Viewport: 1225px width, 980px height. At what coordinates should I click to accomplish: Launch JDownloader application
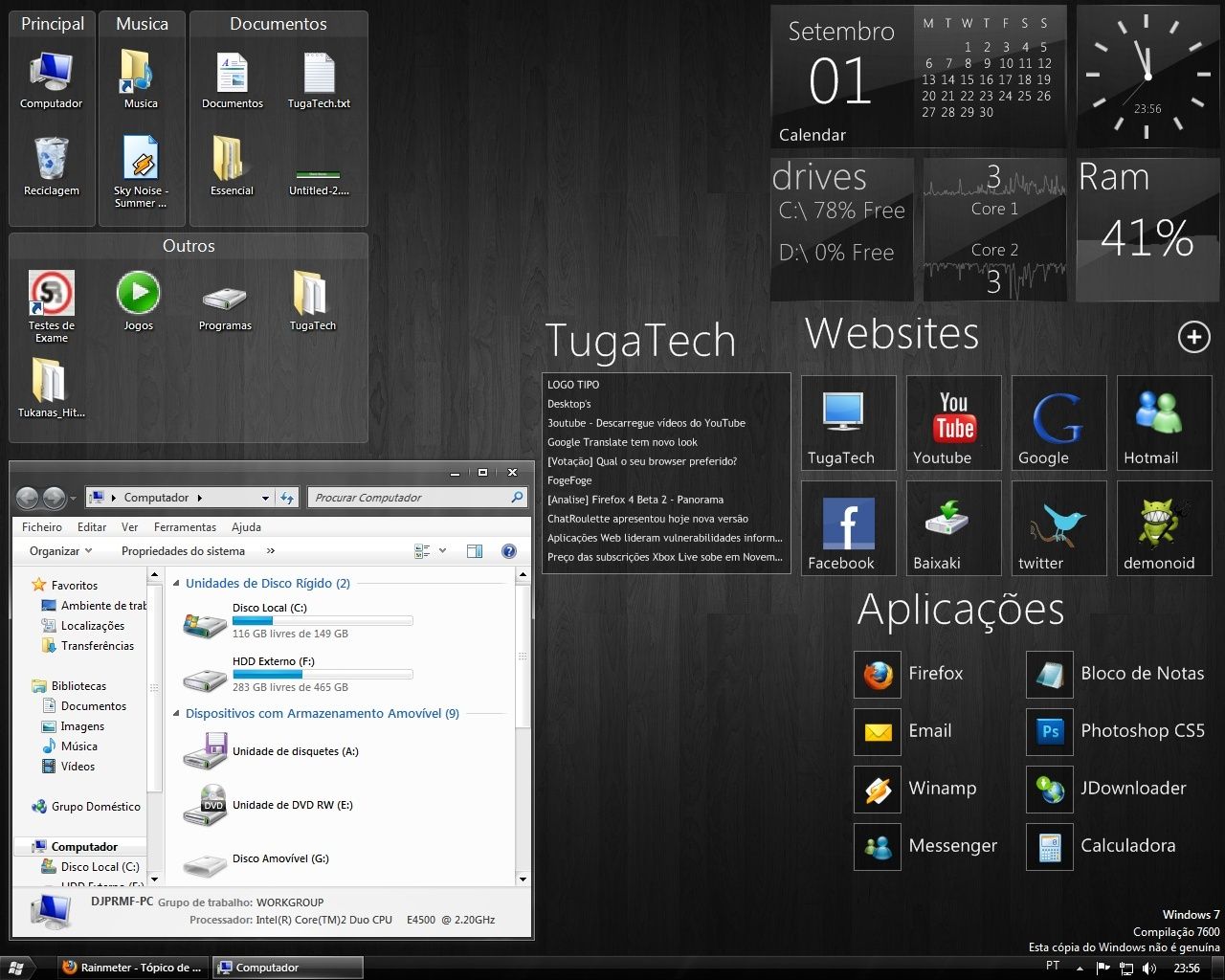(1106, 789)
